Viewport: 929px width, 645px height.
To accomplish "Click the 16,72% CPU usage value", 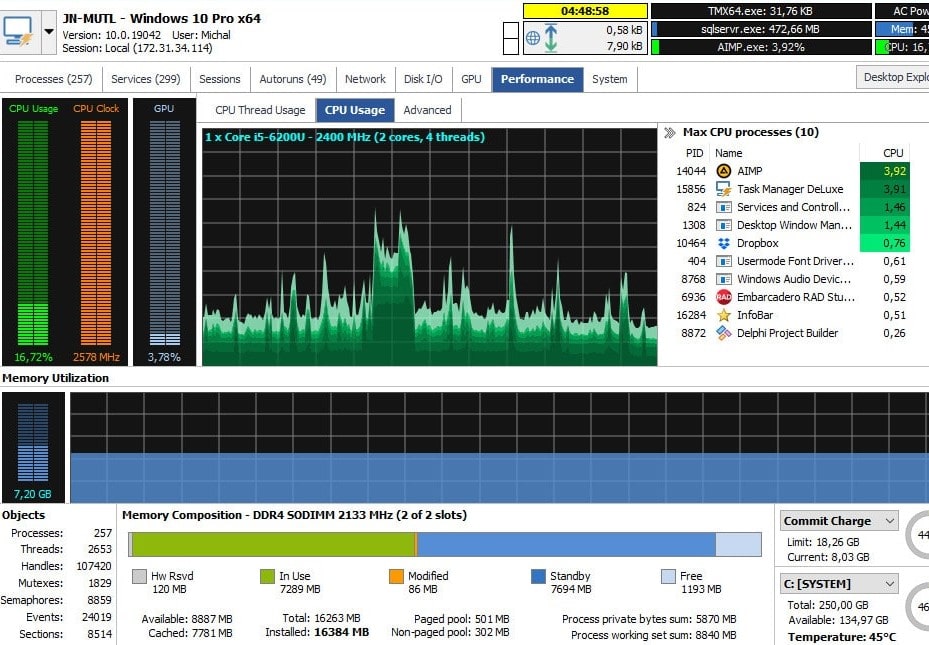I will point(33,358).
